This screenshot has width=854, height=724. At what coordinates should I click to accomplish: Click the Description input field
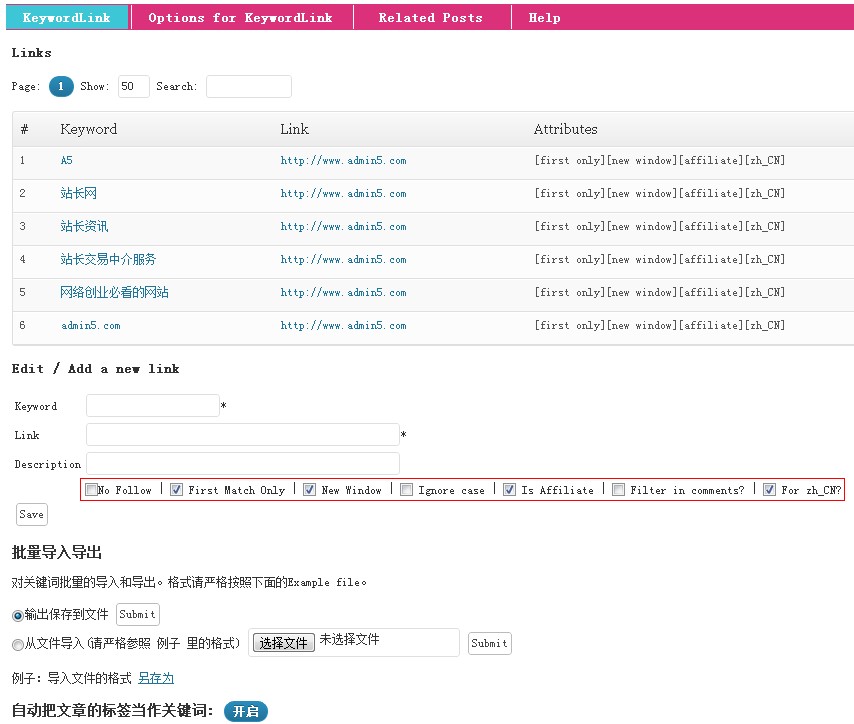(242, 464)
